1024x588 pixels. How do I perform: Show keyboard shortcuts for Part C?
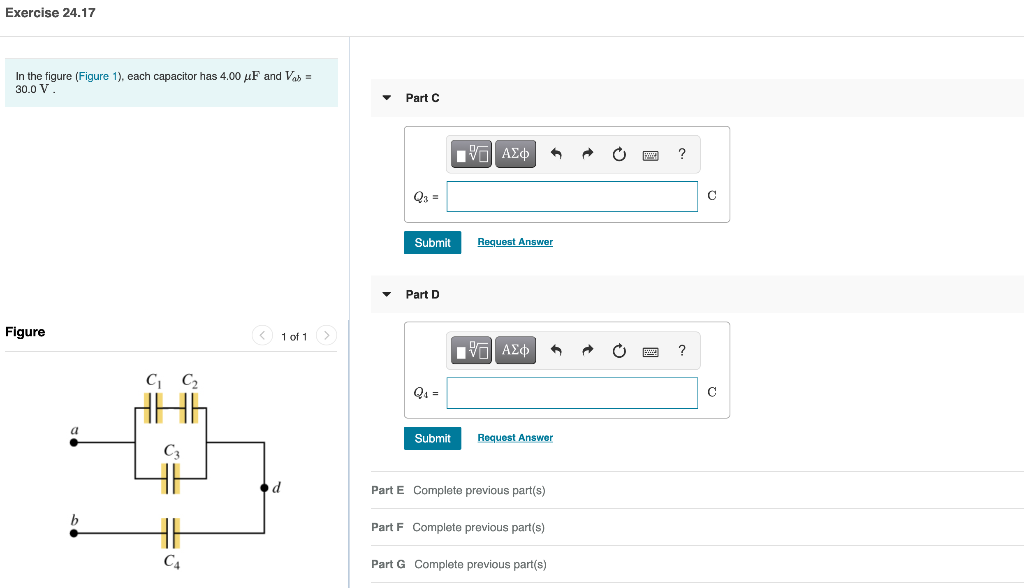(x=650, y=155)
